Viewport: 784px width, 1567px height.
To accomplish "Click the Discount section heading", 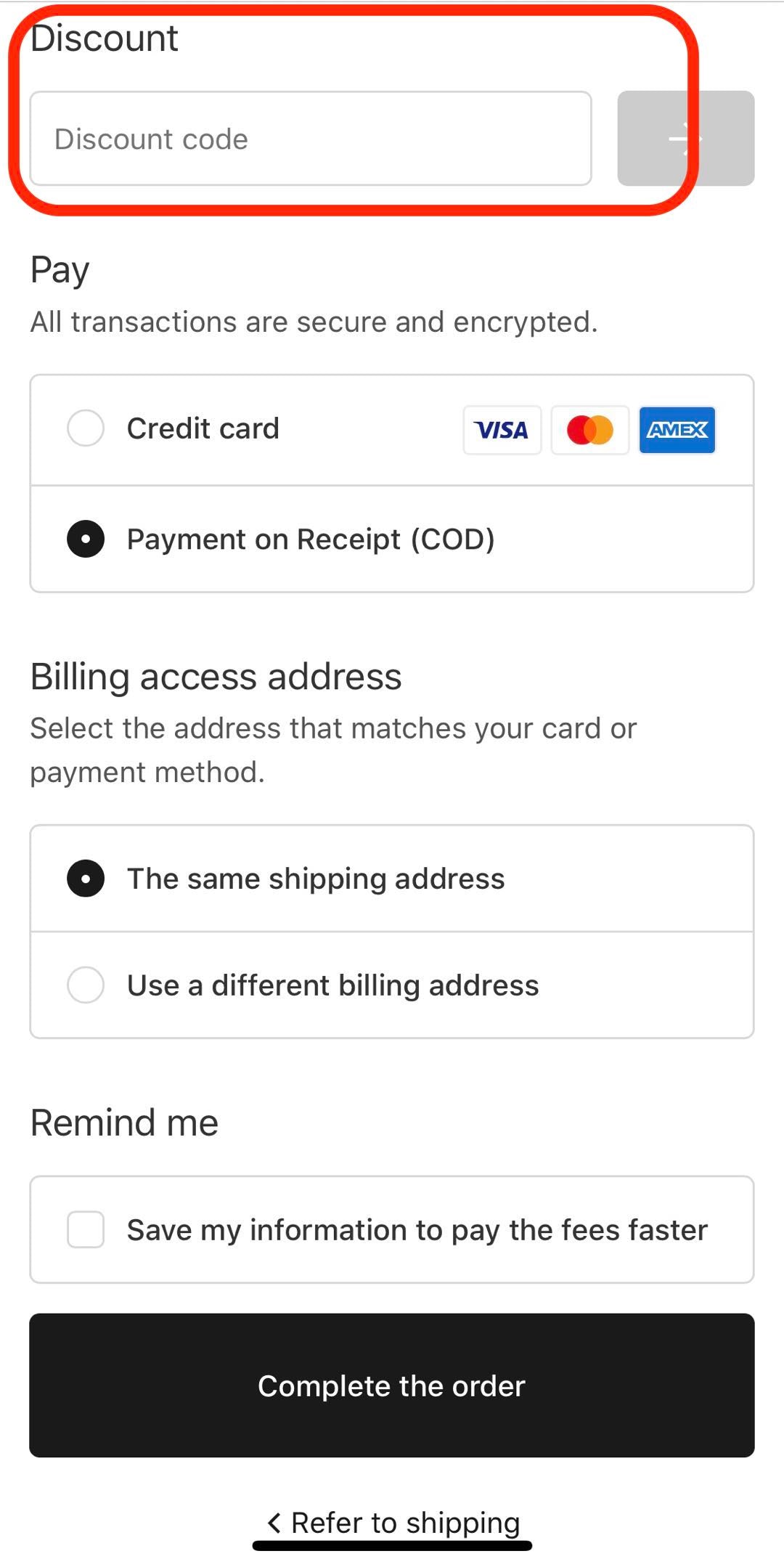I will click(x=105, y=38).
